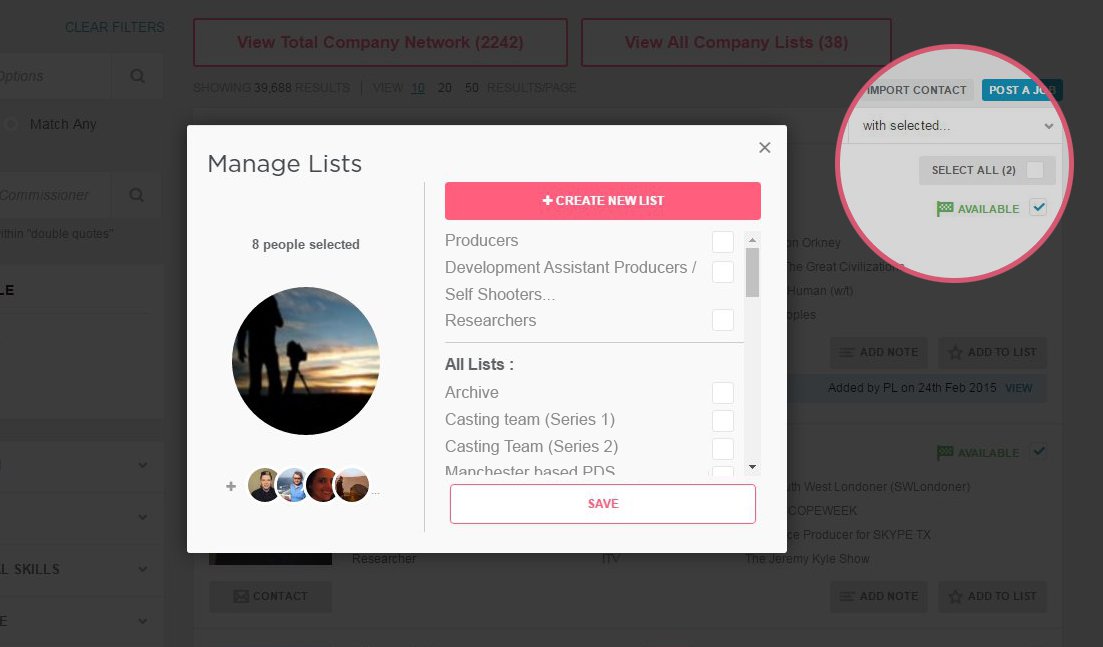Close the Manage Lists dialog
The image size is (1103, 647).
coord(765,147)
